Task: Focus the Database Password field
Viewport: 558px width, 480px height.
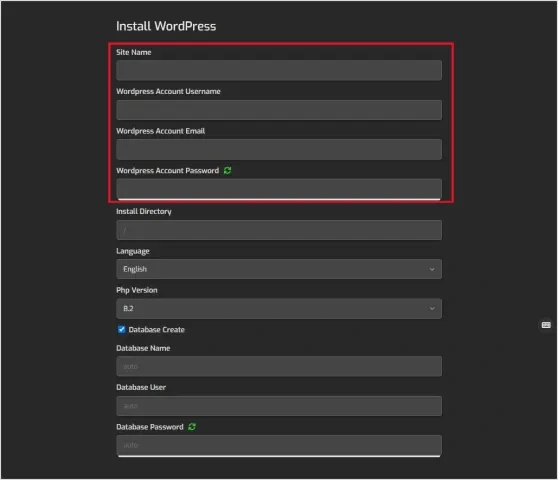Action: (279, 445)
